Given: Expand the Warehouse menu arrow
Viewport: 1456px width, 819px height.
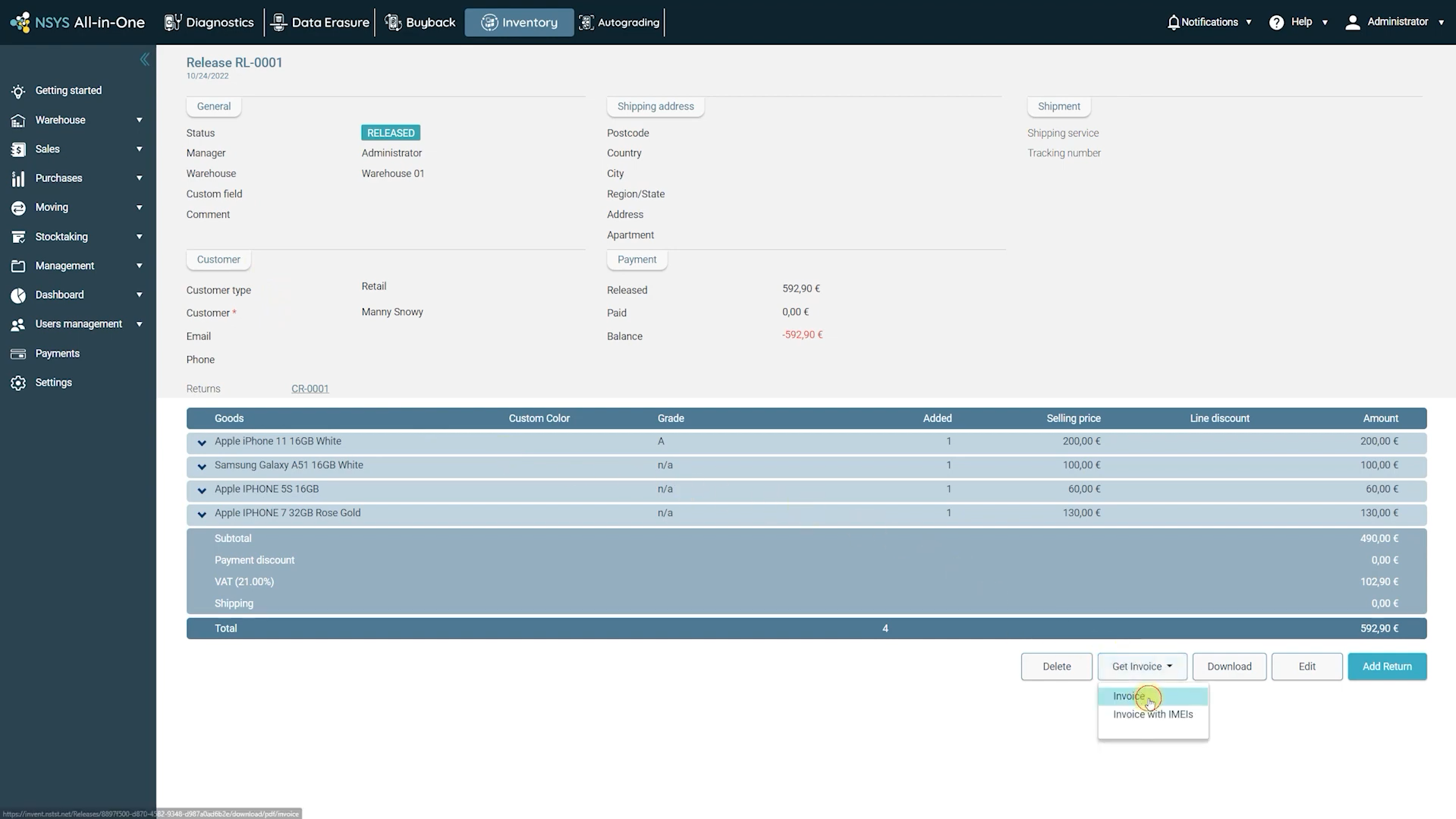Looking at the screenshot, I should 139,120.
